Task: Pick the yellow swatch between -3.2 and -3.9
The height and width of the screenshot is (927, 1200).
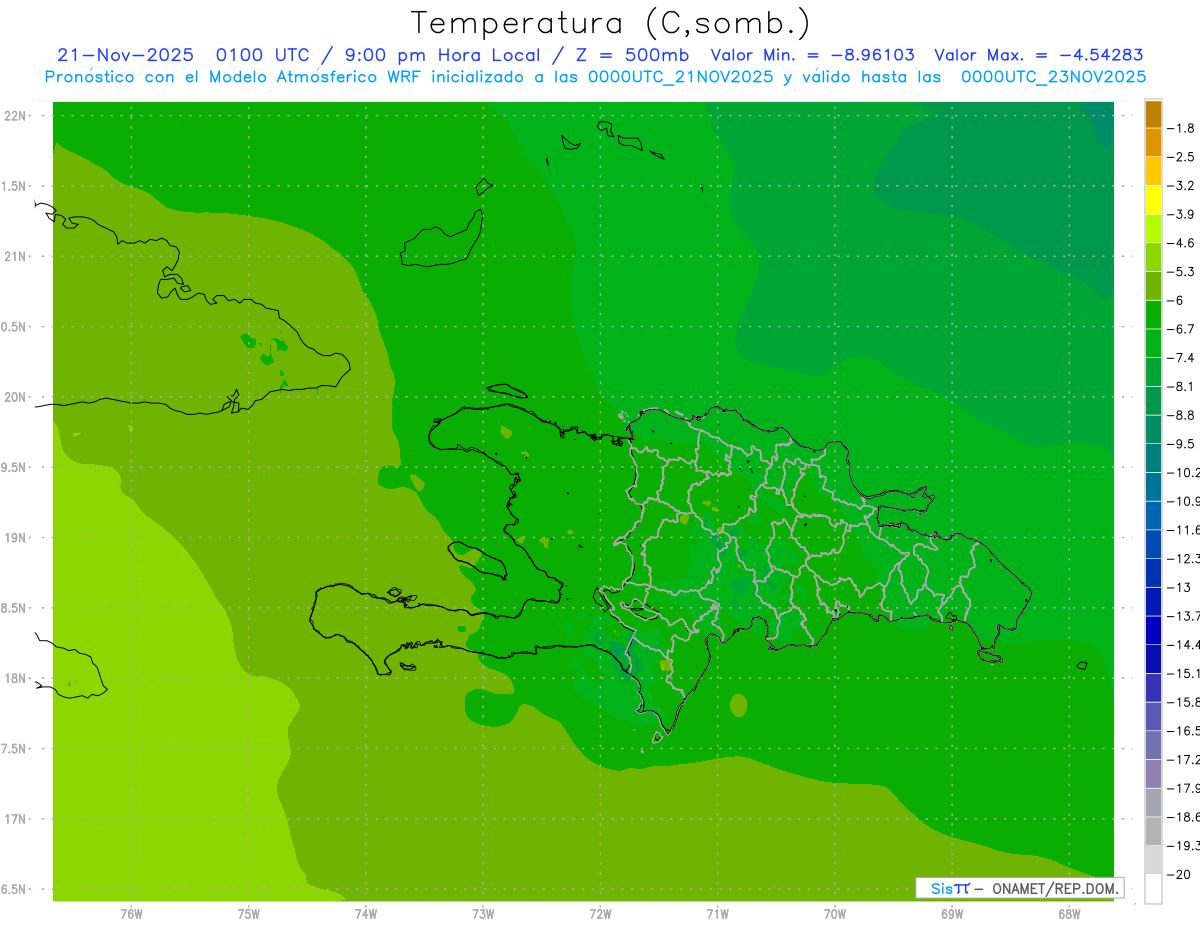Action: point(1153,200)
